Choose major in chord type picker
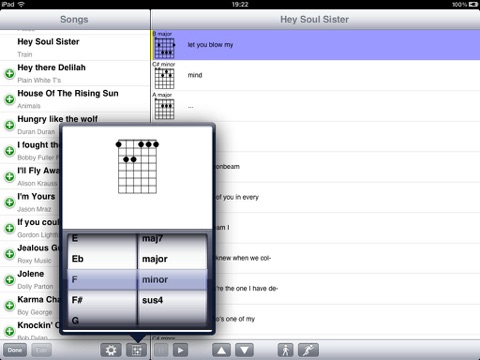The width and height of the screenshot is (480, 360). 173,259
